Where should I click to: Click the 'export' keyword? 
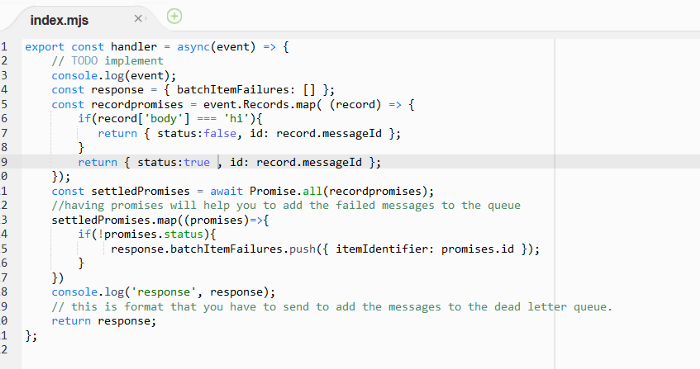[45, 47]
